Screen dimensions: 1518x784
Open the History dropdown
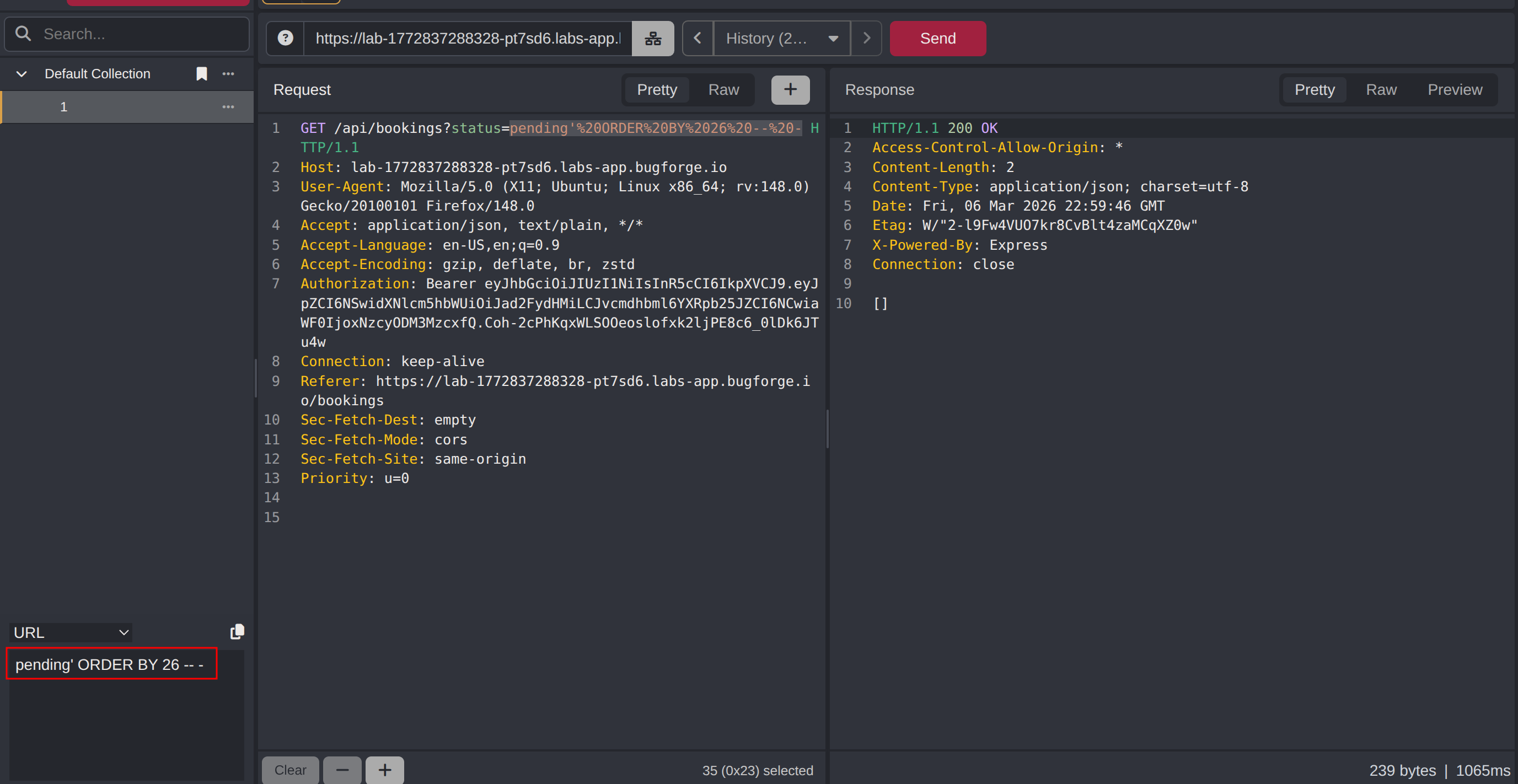tap(781, 38)
